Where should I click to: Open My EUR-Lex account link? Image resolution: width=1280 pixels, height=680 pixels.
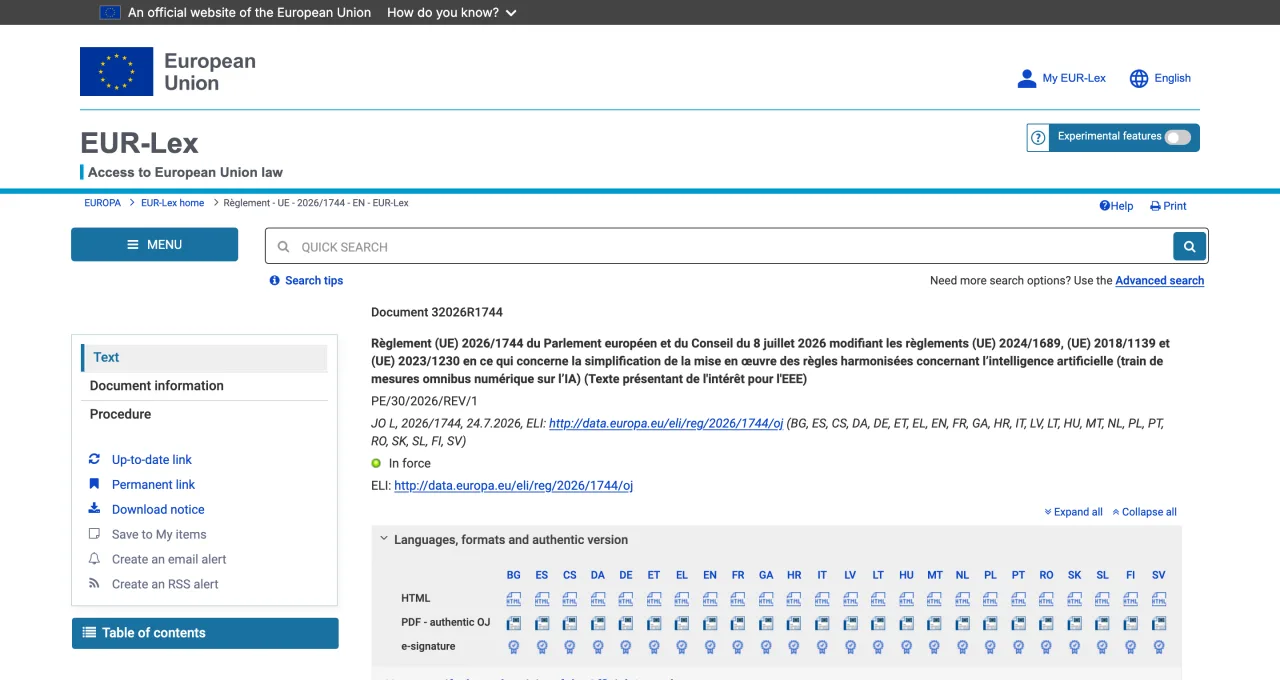(x=1061, y=78)
